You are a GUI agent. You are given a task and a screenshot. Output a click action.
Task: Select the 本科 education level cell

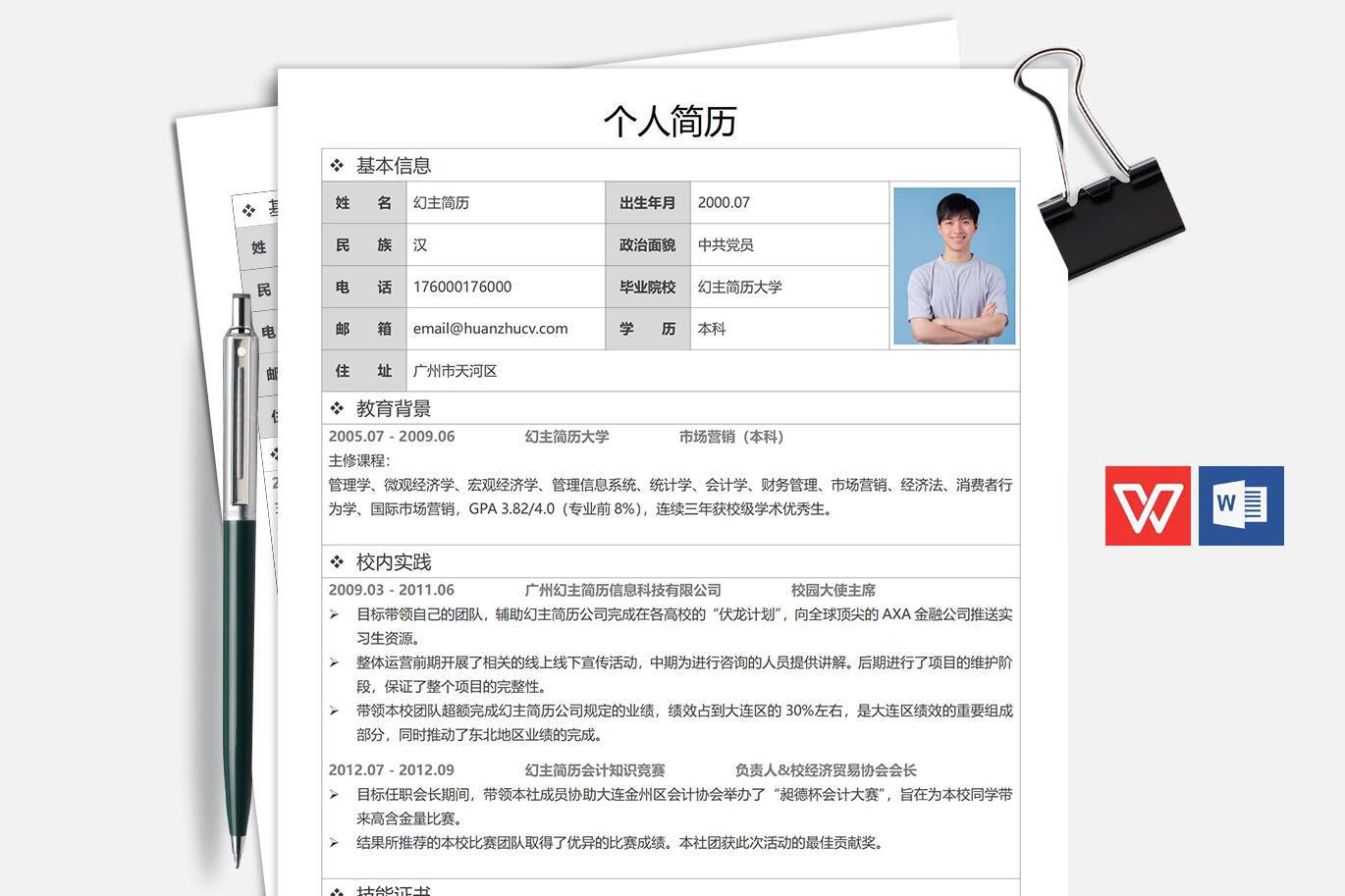point(711,329)
